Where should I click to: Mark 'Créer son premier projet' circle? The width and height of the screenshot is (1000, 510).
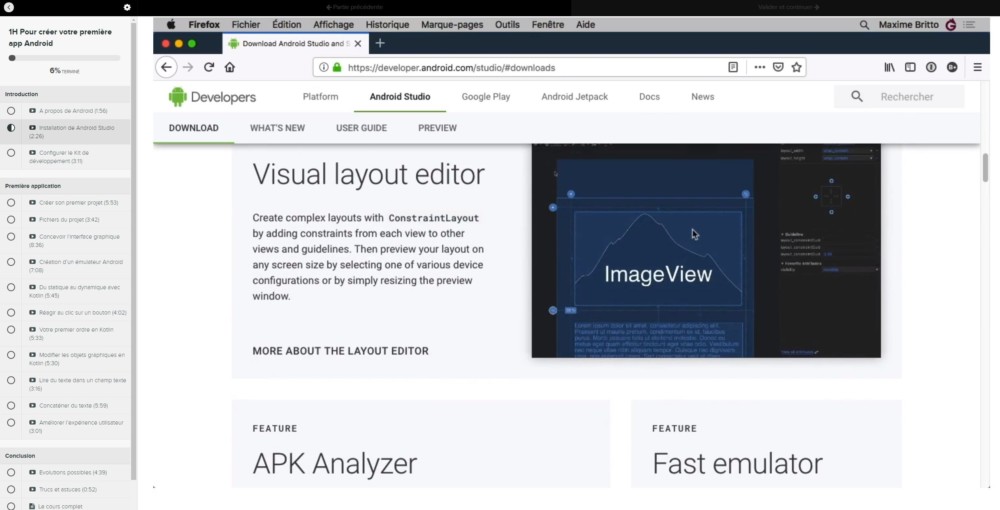(x=11, y=203)
